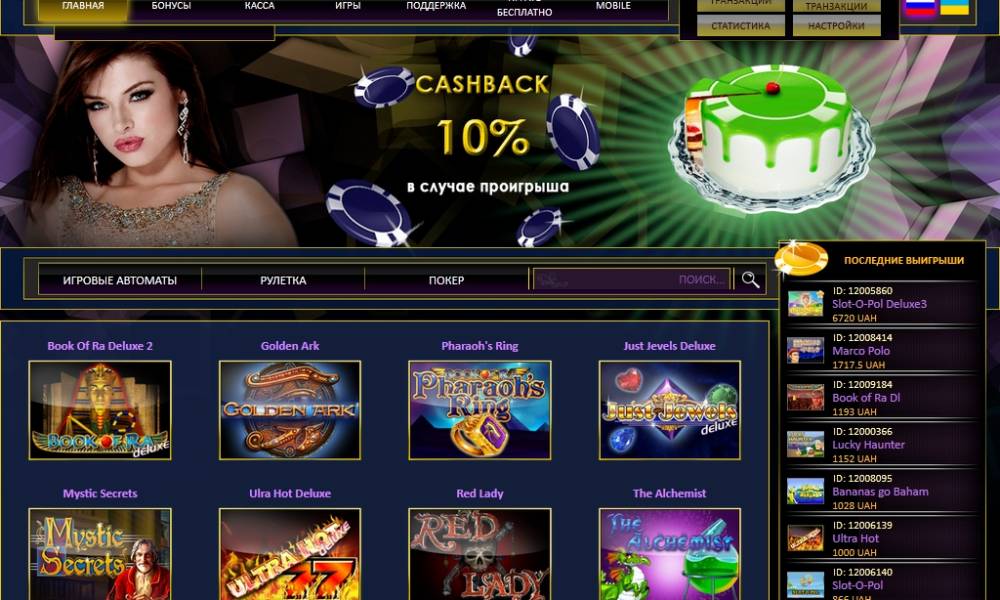The image size is (1000, 600).
Task: Open the Pharaoh's Ring game tile
Action: (x=480, y=410)
